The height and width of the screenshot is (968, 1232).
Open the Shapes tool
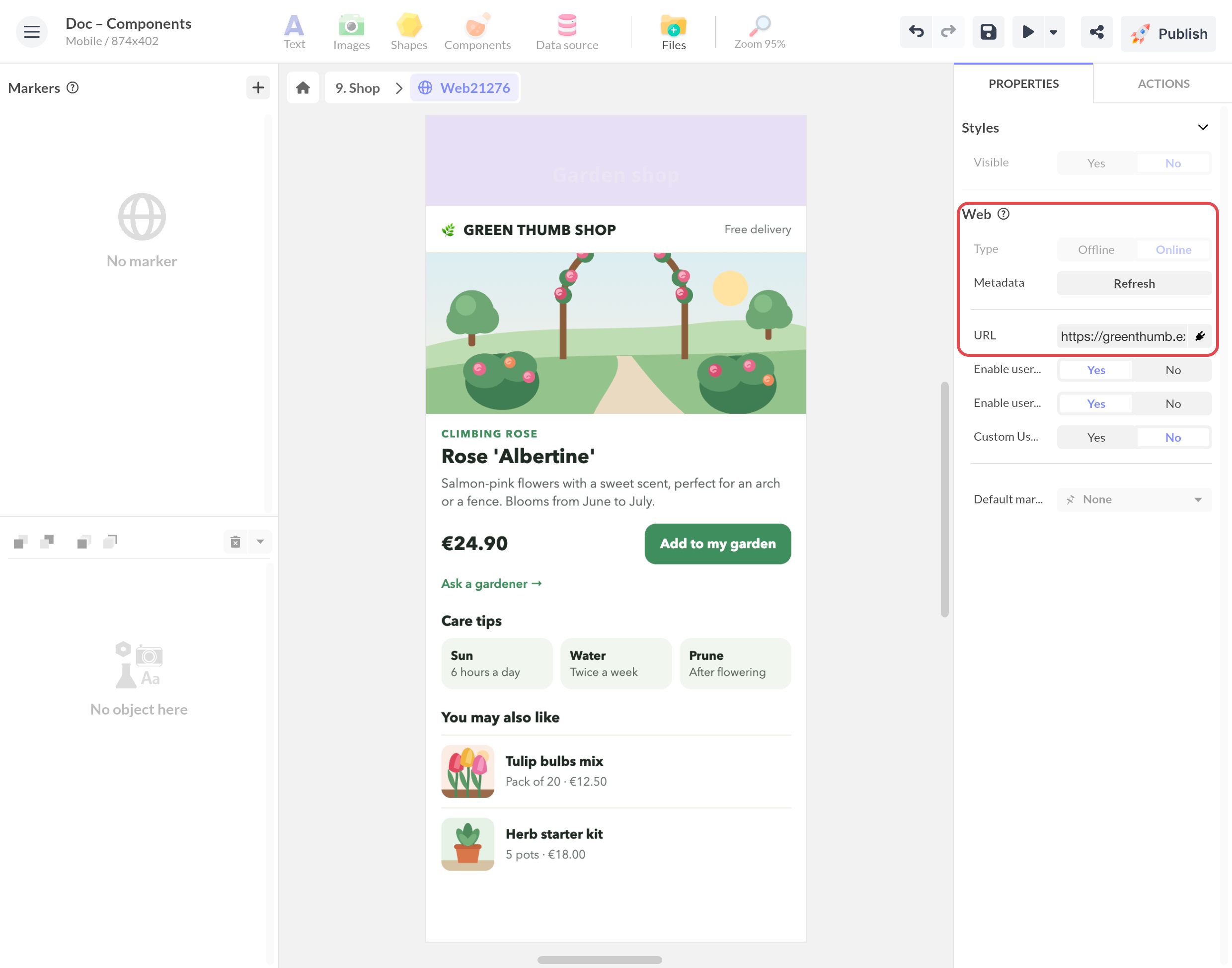(x=408, y=32)
